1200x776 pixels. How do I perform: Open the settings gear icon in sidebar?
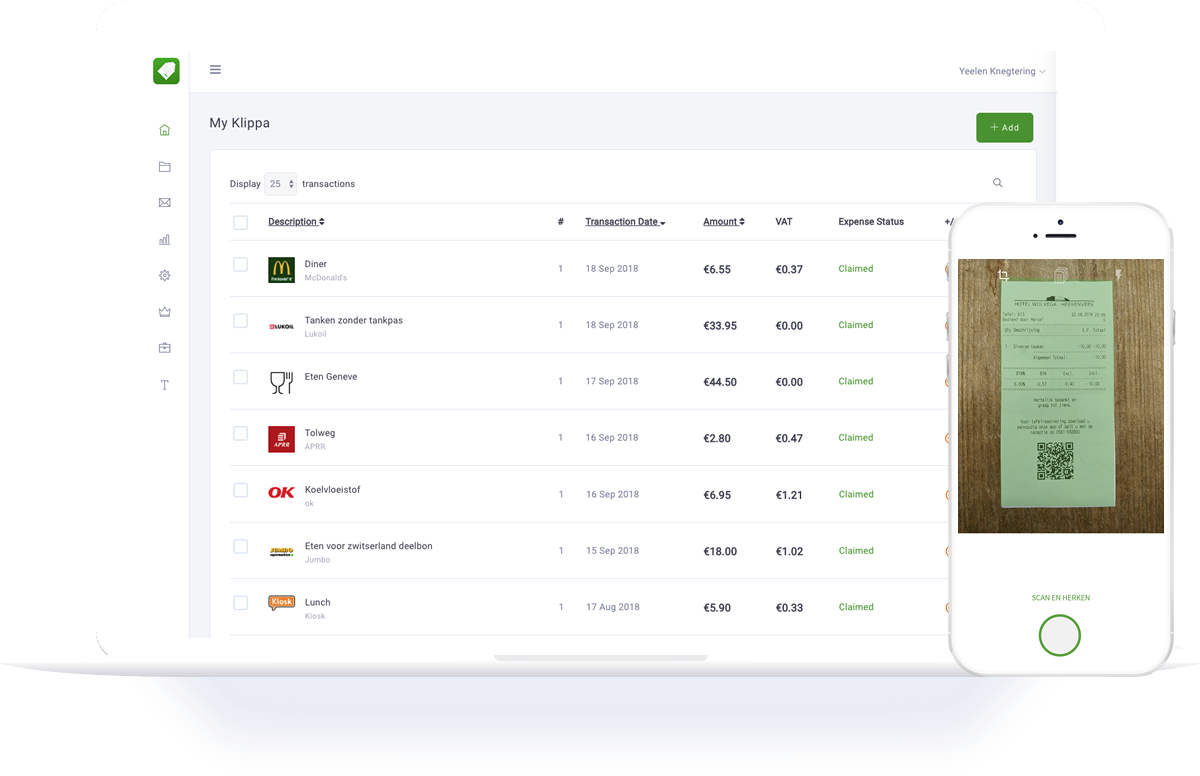[165, 276]
